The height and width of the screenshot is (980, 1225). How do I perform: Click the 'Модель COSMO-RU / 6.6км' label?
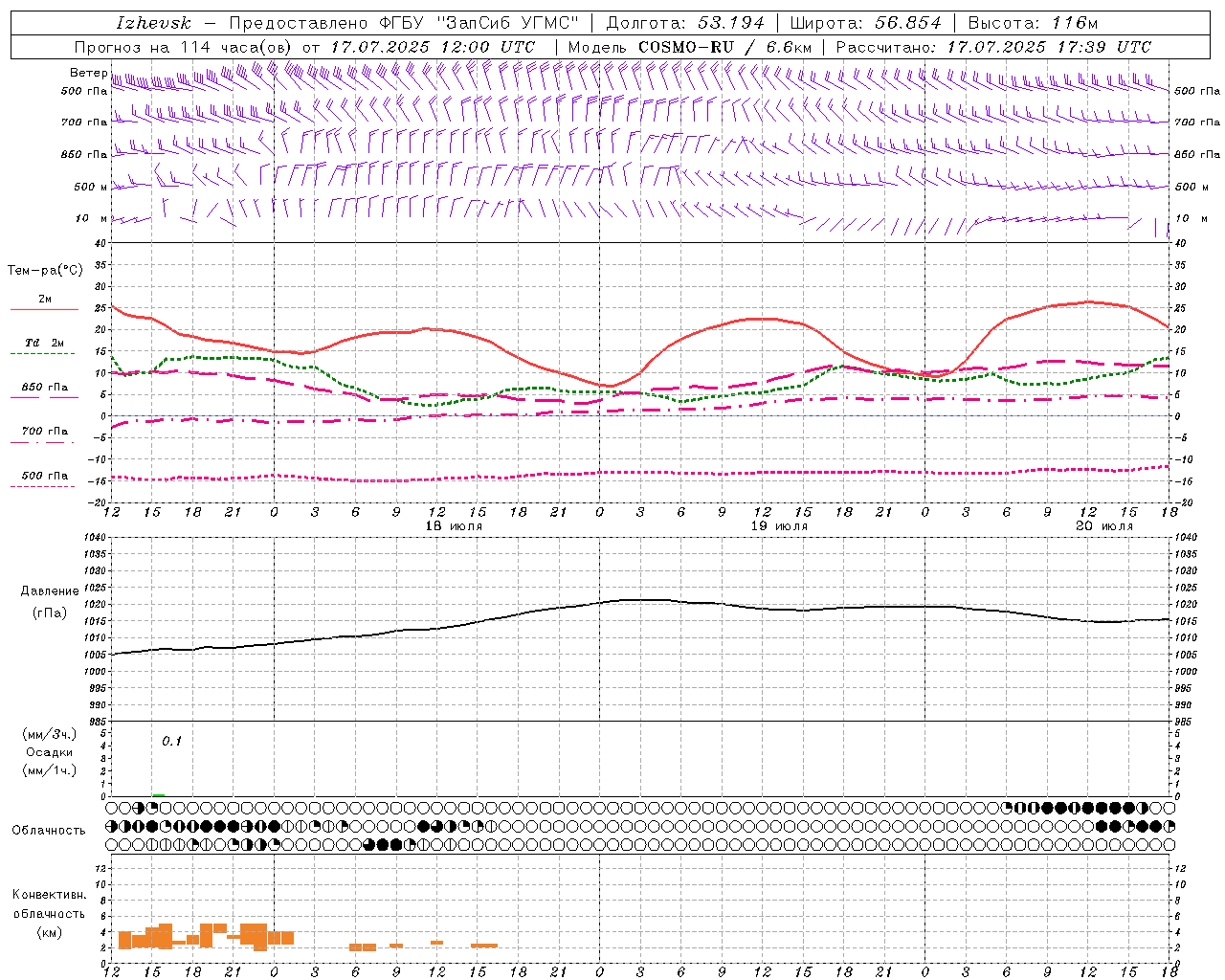click(689, 47)
